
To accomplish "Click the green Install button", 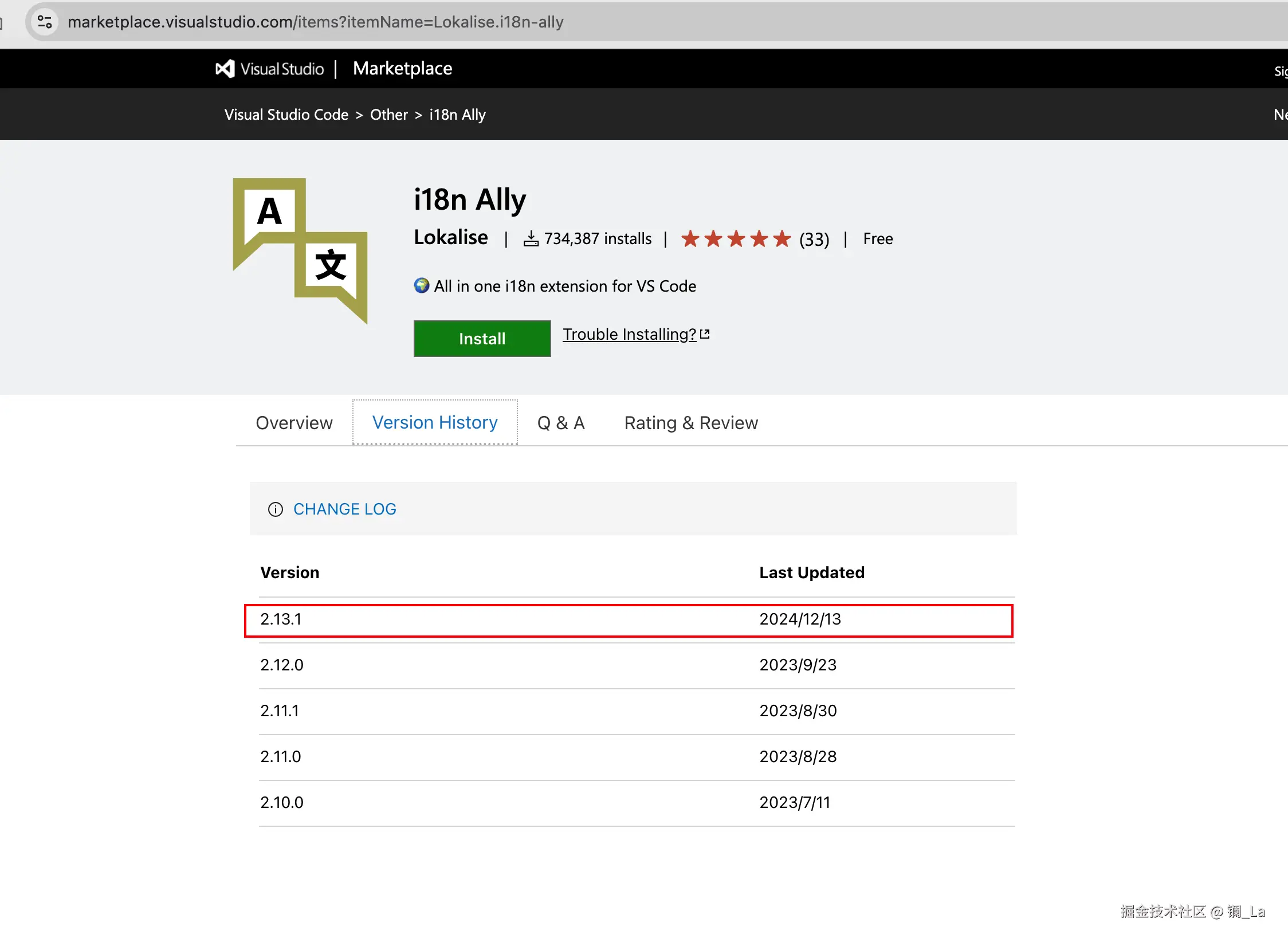I will tap(482, 339).
